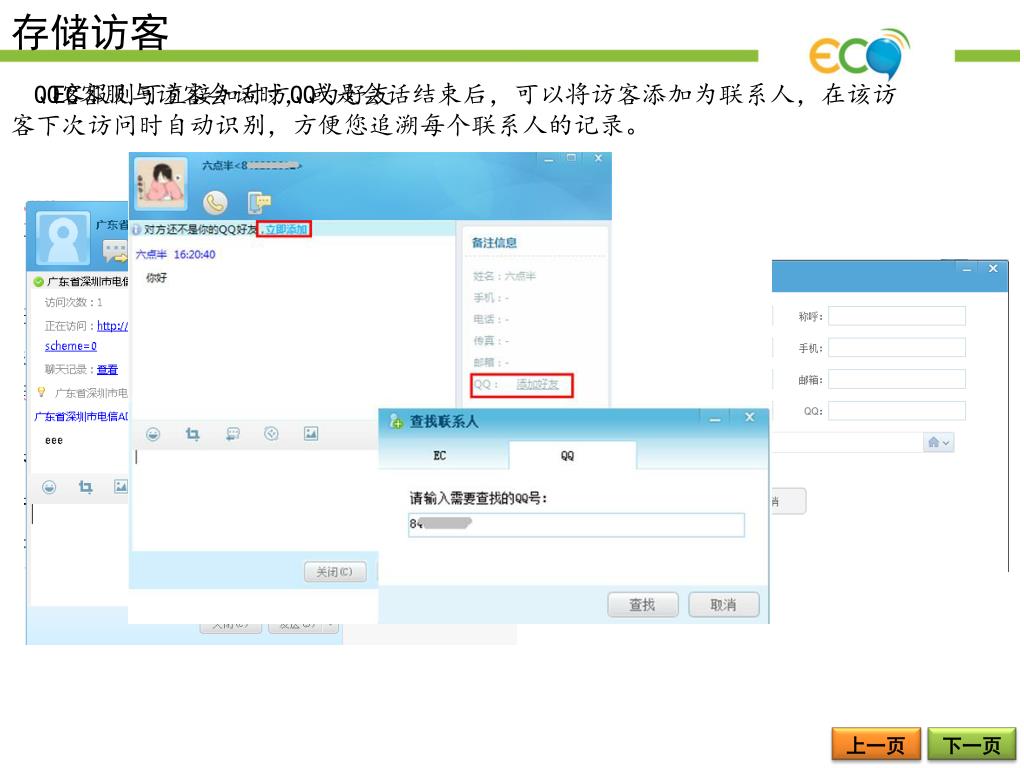
Task: Click the 立即添加 link in the QQ chat window
Action: pos(285,229)
